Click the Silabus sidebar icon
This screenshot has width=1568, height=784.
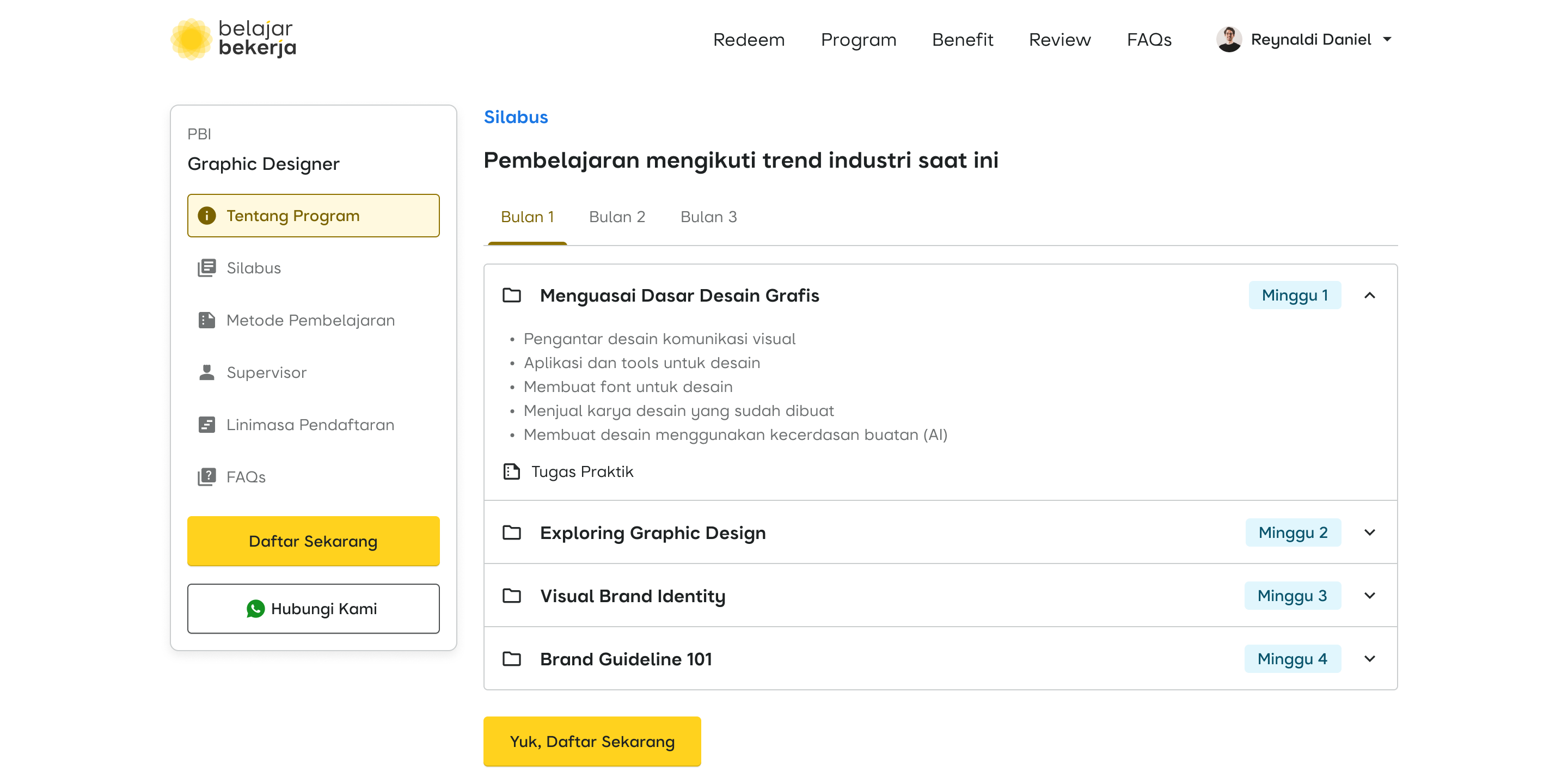pyautogui.click(x=206, y=268)
